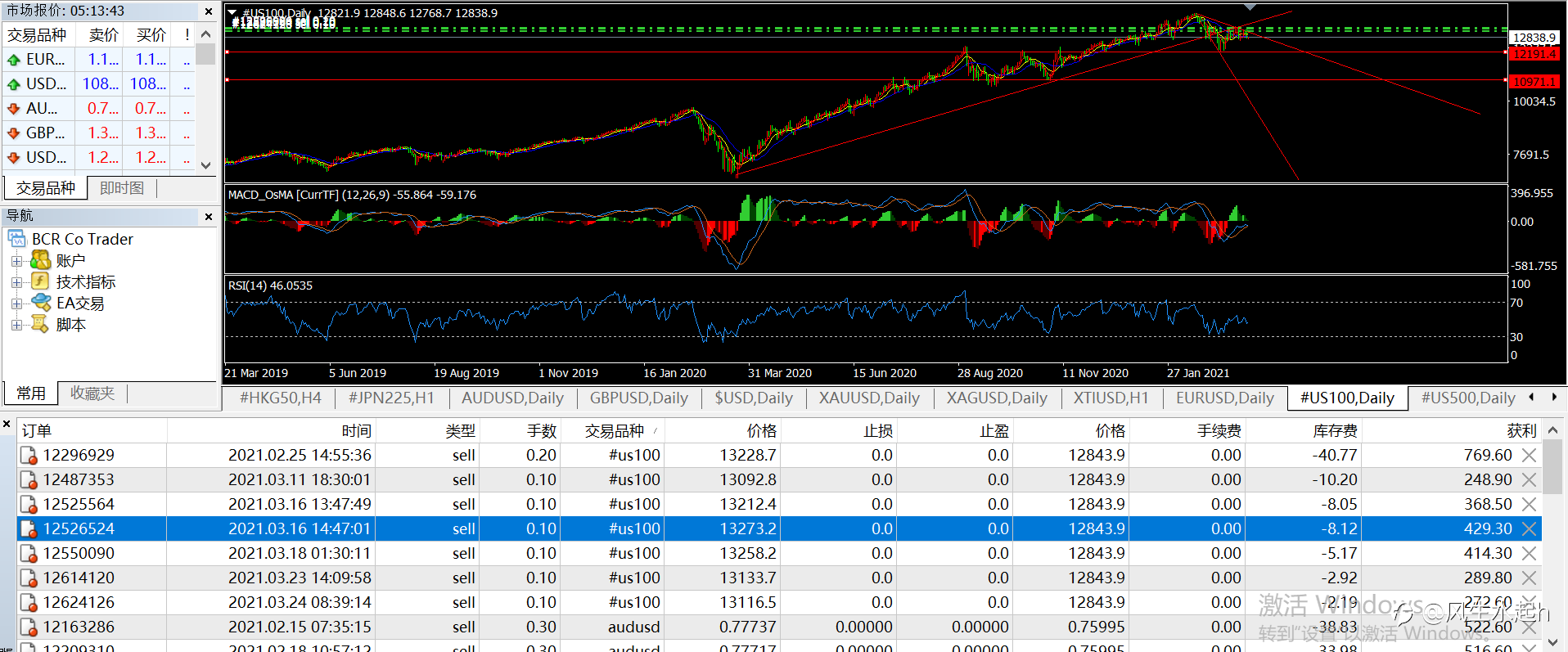Click the BCR Co Trader root icon

(x=17, y=239)
